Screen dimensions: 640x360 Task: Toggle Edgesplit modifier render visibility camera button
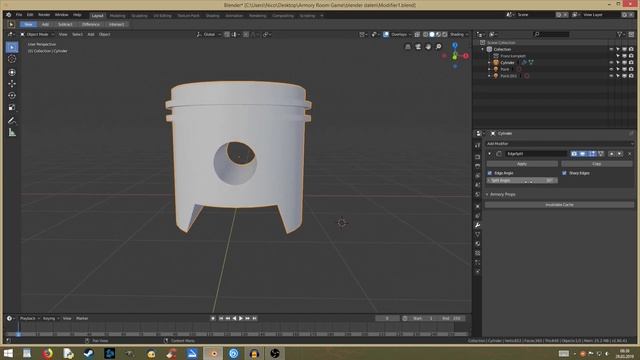click(574, 154)
